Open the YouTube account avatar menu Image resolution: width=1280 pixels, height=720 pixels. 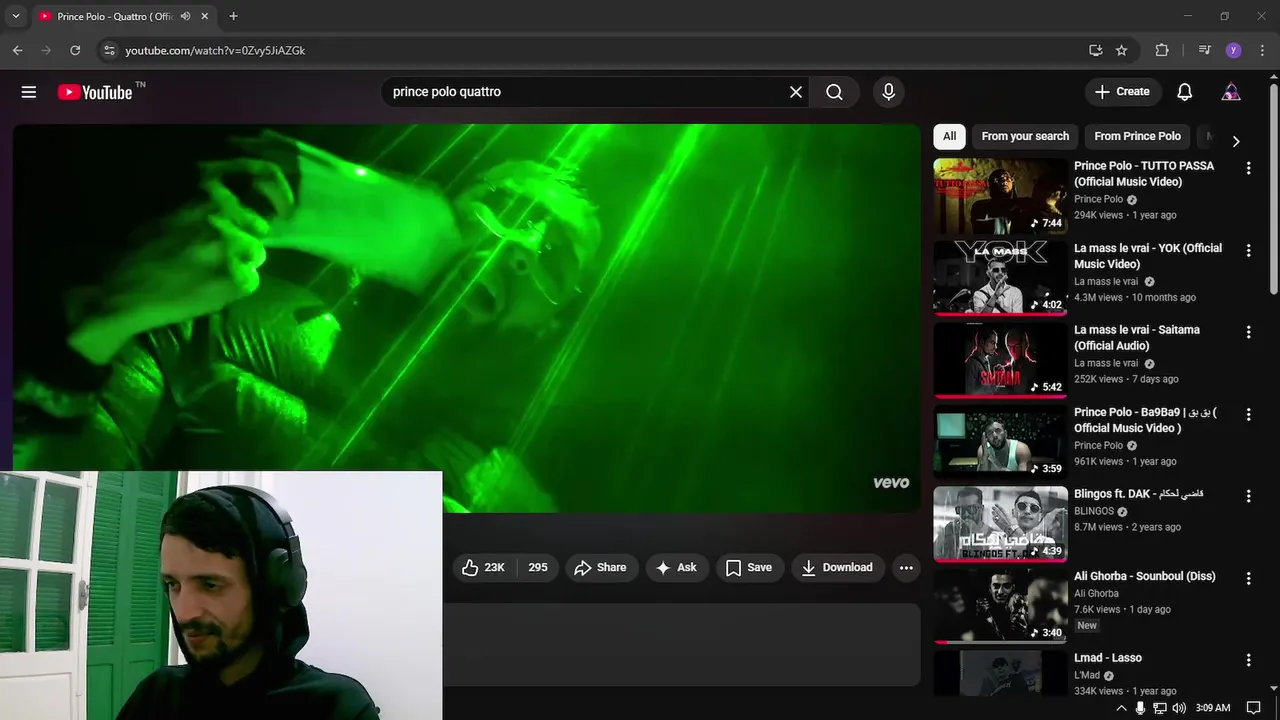click(1231, 92)
